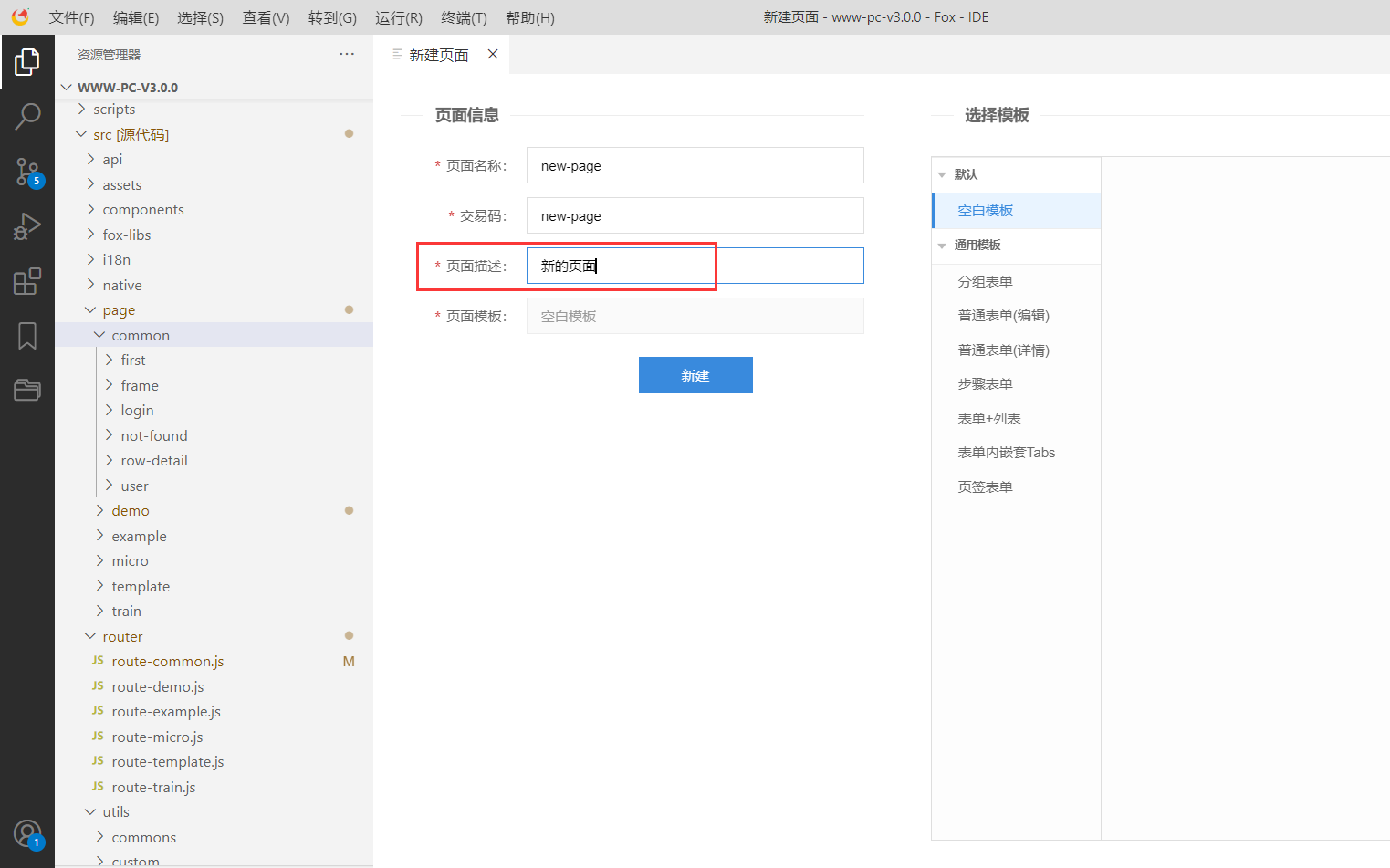Open the 终端(T) menu
This screenshot has height=868, width=1390.
[x=464, y=17]
